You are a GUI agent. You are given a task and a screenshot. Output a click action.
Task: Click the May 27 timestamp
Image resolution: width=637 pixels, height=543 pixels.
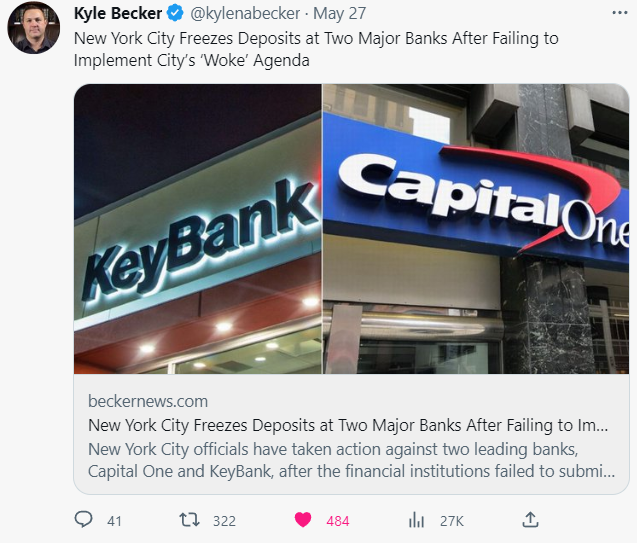point(340,13)
